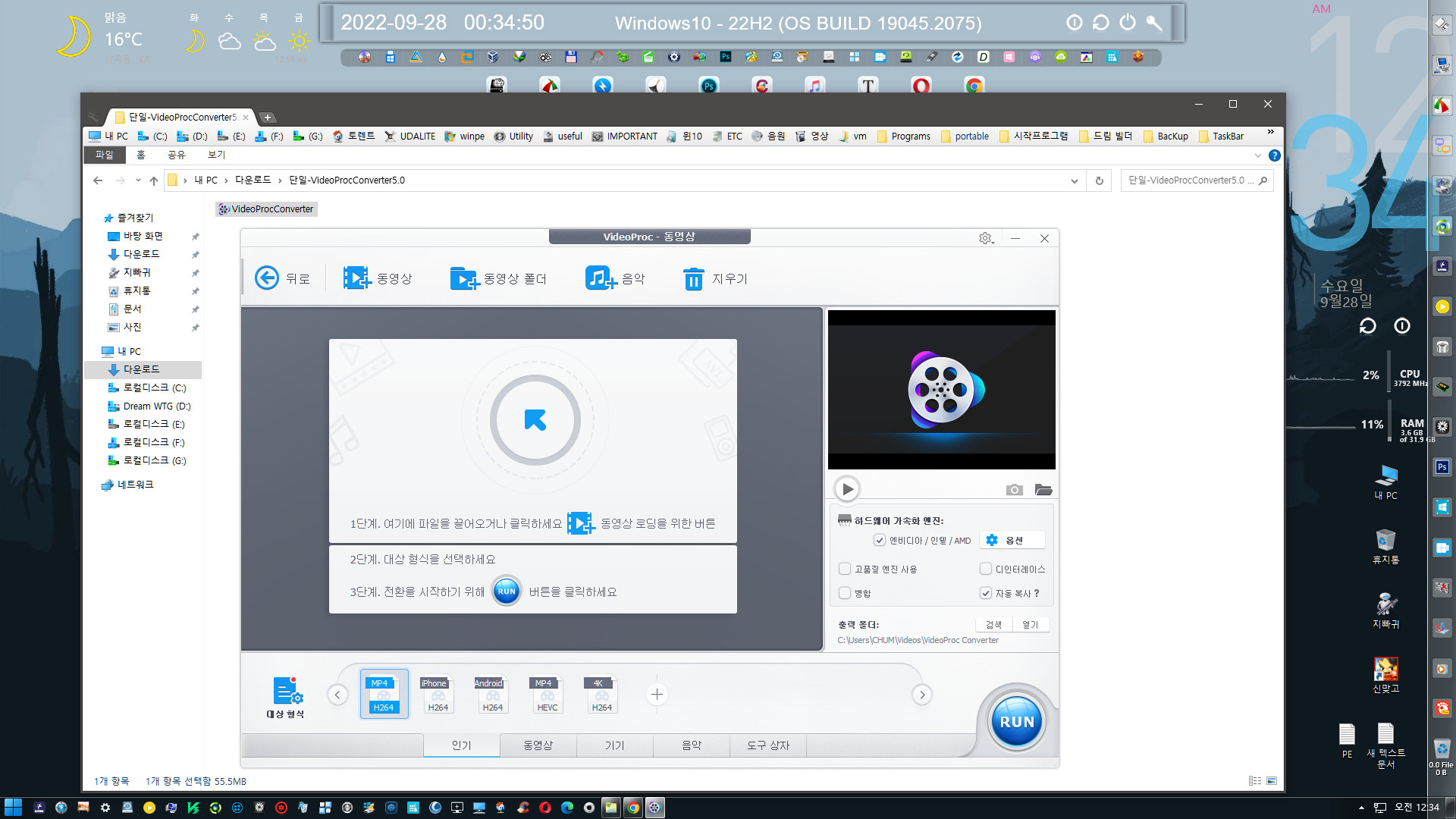Add a video with the 동영상 icon

(356, 278)
